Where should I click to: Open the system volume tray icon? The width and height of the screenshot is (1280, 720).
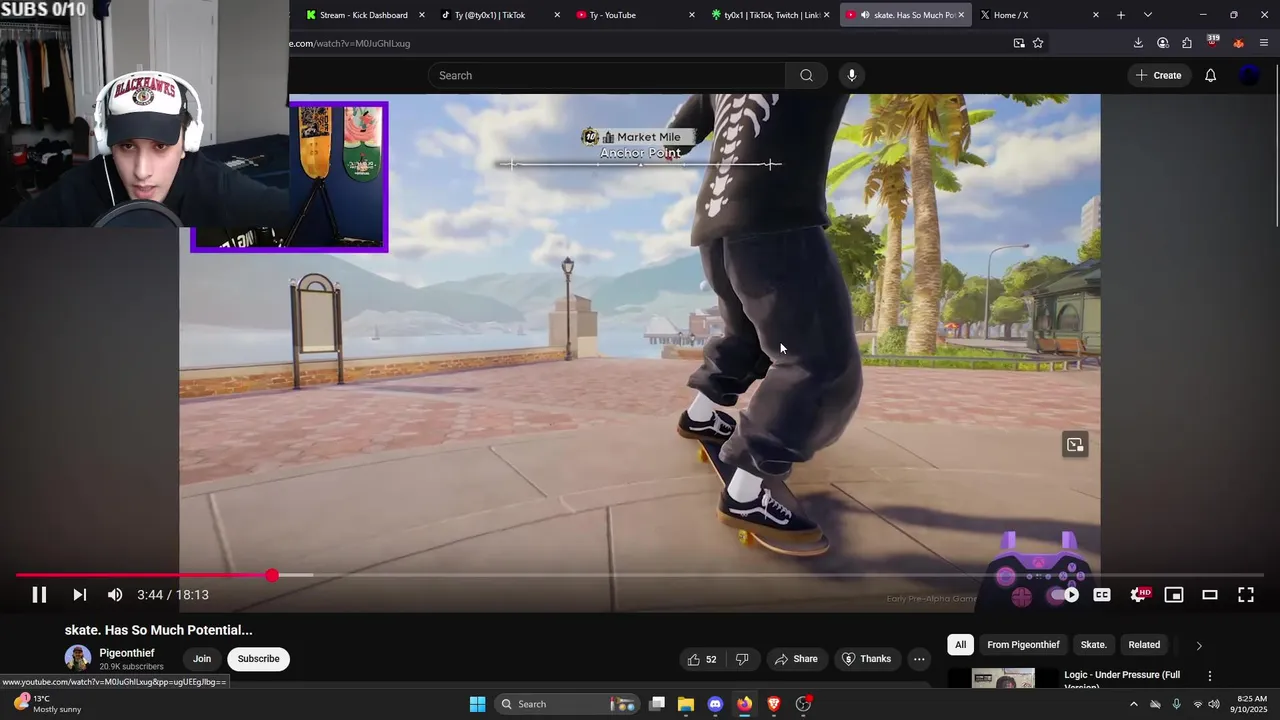1214,704
